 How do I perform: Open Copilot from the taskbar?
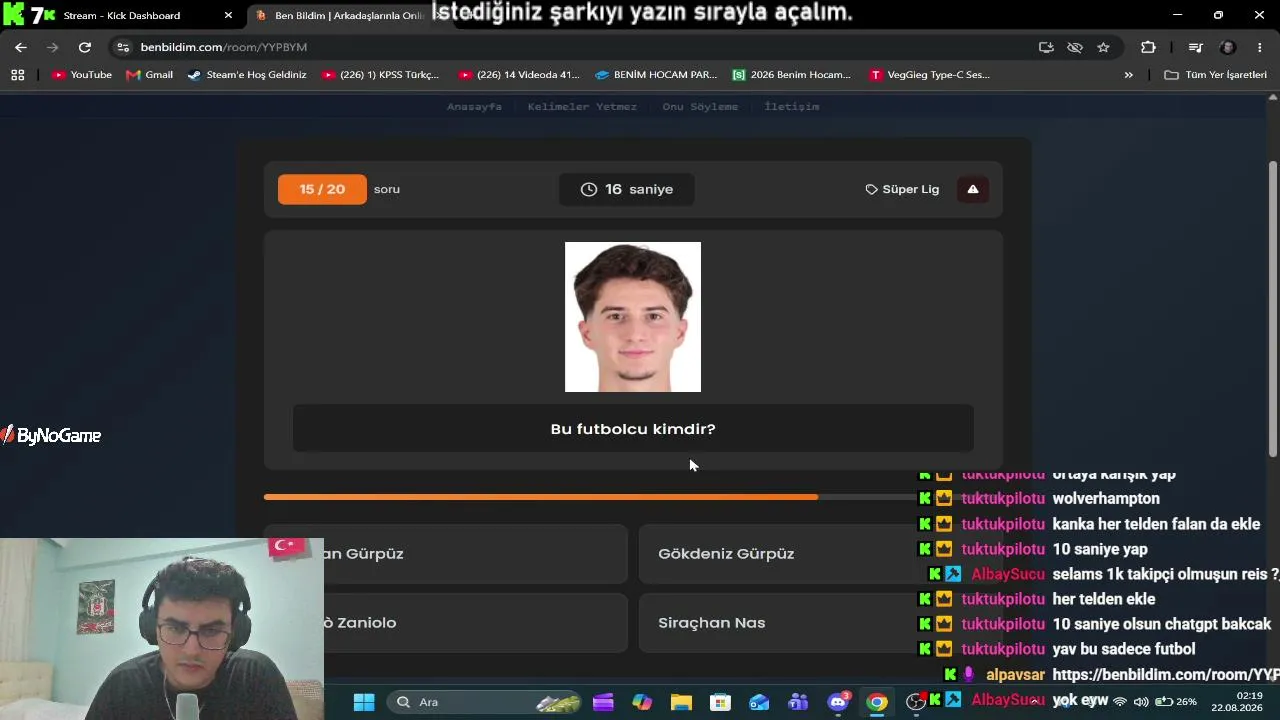(x=642, y=702)
